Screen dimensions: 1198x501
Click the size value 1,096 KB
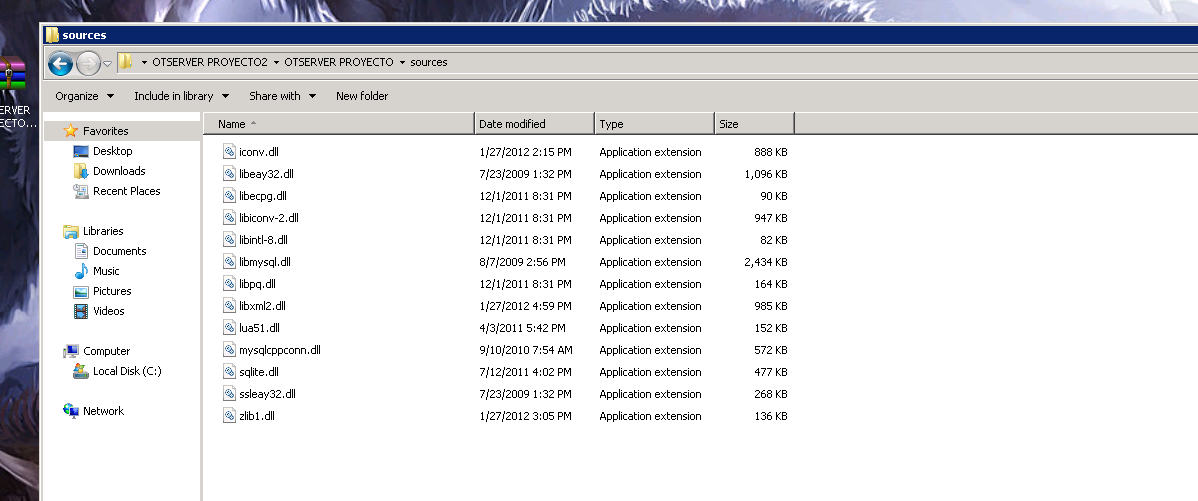[x=766, y=174]
